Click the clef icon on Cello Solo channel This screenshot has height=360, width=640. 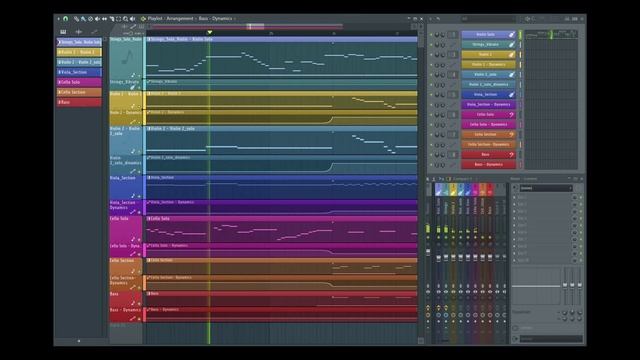click(x=511, y=115)
